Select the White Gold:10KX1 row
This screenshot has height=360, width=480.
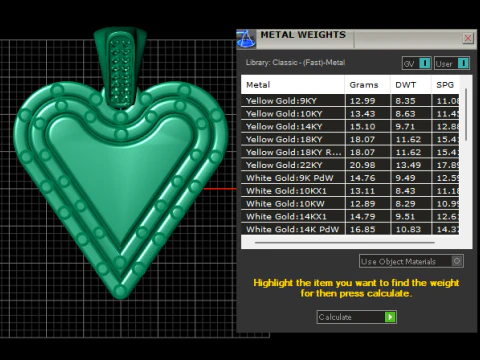coord(350,191)
